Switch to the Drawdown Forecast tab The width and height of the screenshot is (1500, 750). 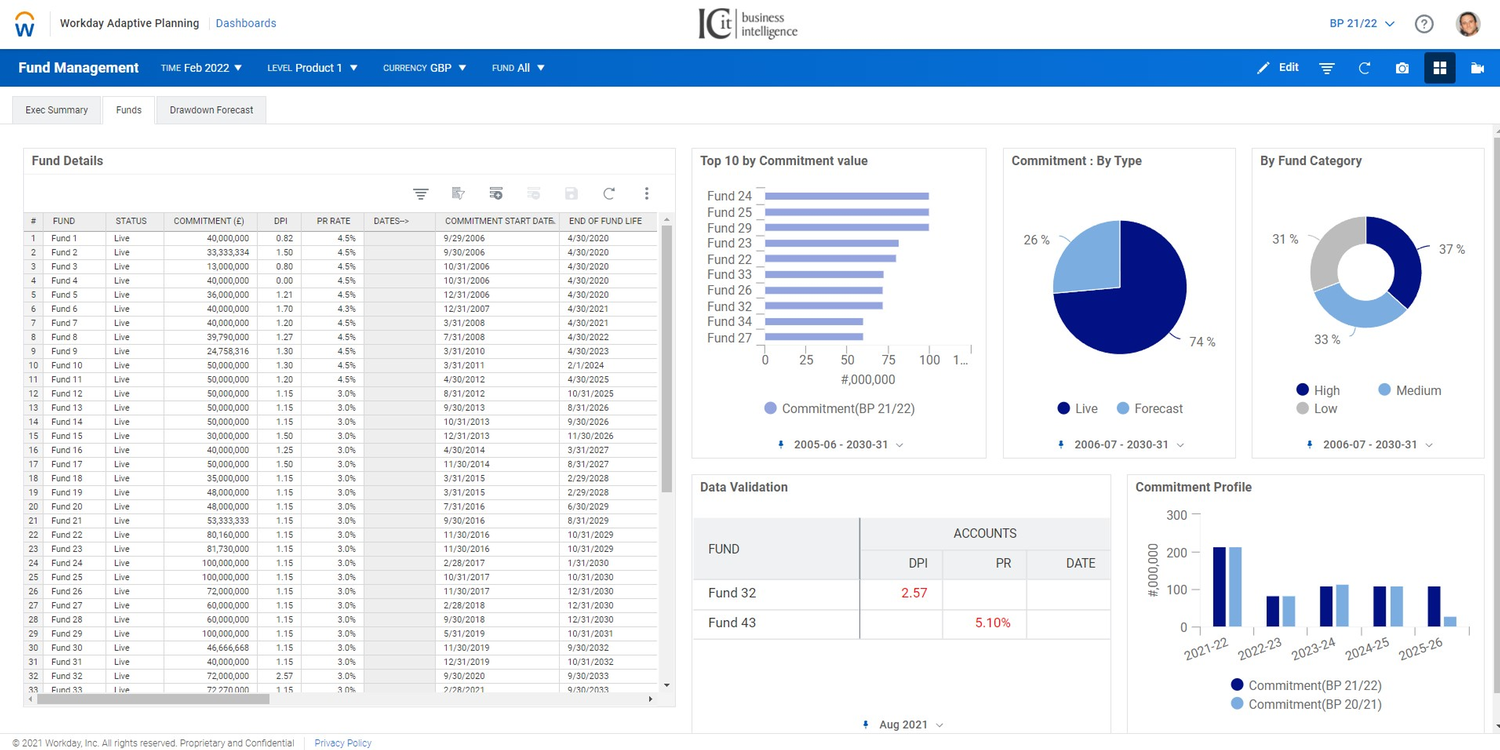click(210, 110)
